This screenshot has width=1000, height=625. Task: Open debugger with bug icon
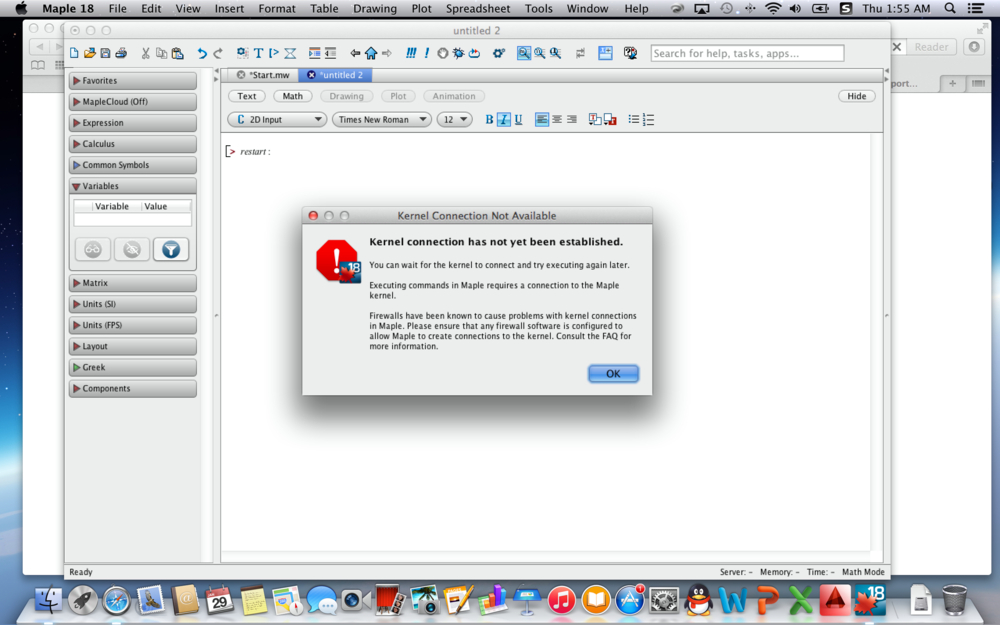(459, 54)
